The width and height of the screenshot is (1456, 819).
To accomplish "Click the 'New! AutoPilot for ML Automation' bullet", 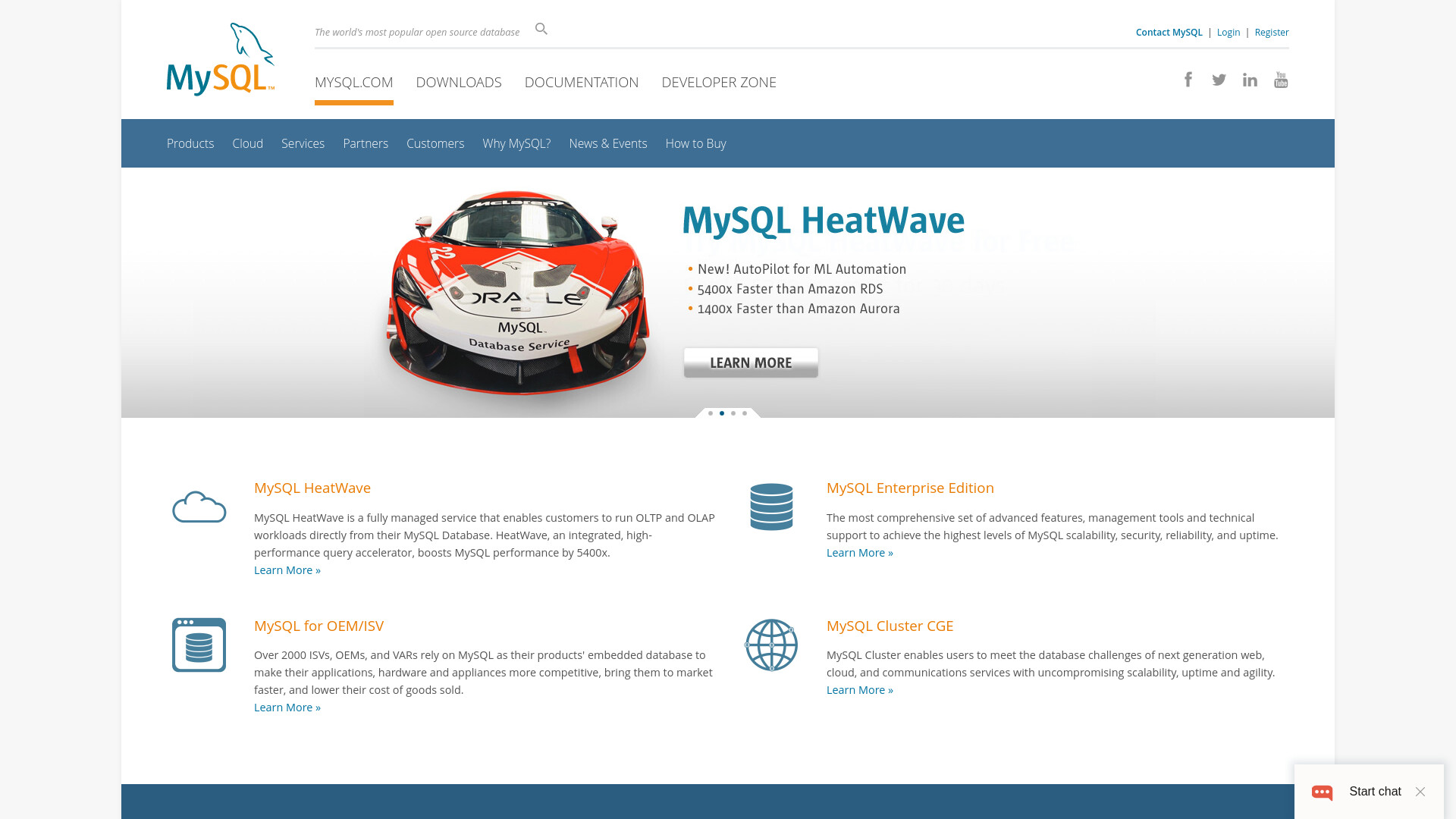I will (x=802, y=269).
